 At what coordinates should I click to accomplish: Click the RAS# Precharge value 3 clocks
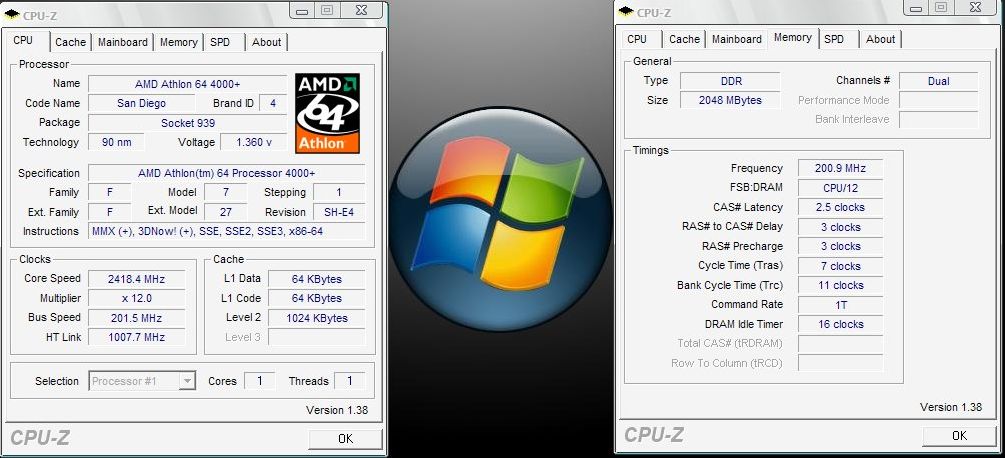(x=840, y=247)
